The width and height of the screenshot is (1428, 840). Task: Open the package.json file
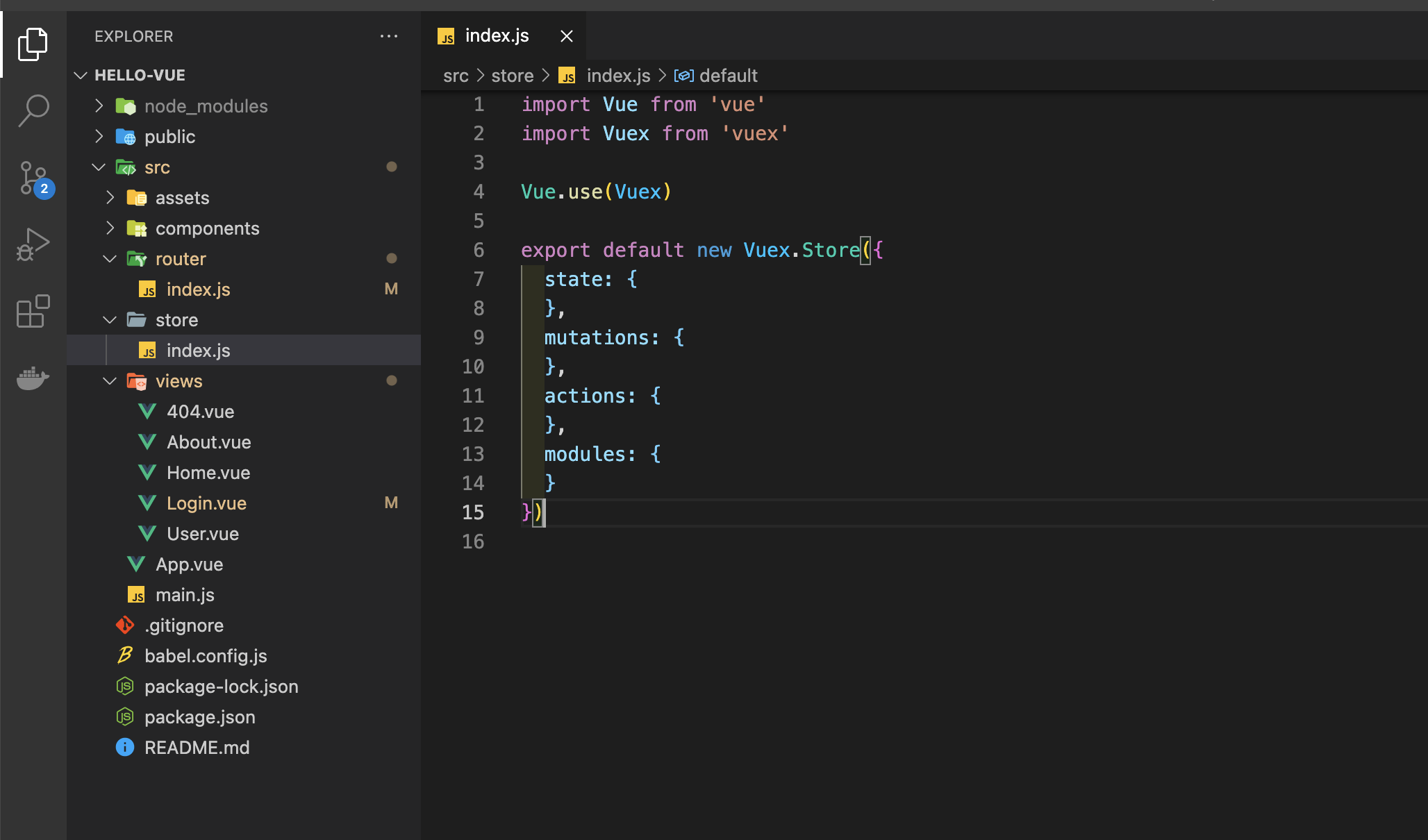[244, 716]
